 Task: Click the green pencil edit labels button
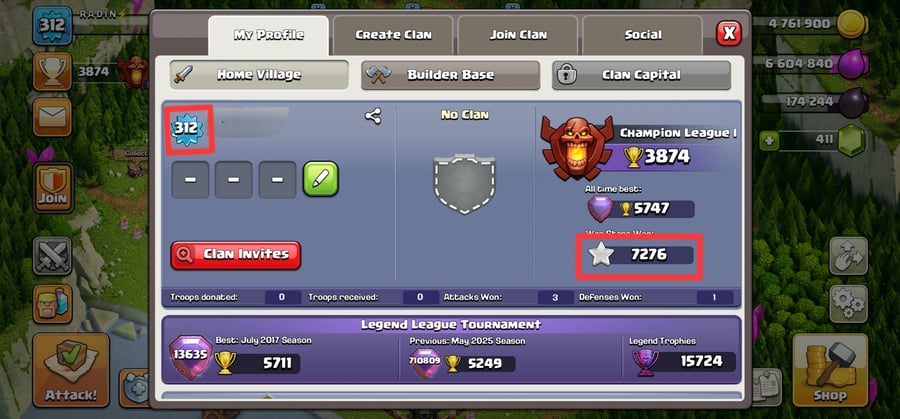321,179
